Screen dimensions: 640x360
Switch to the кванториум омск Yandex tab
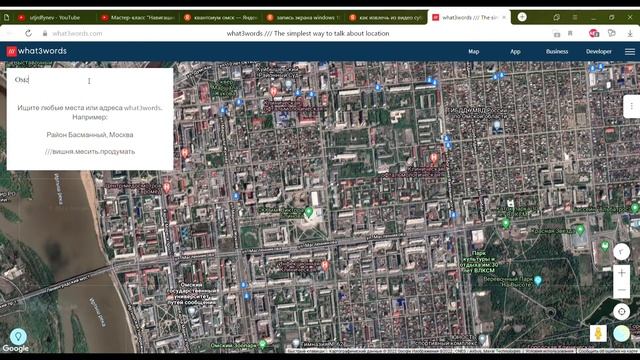coord(221,18)
